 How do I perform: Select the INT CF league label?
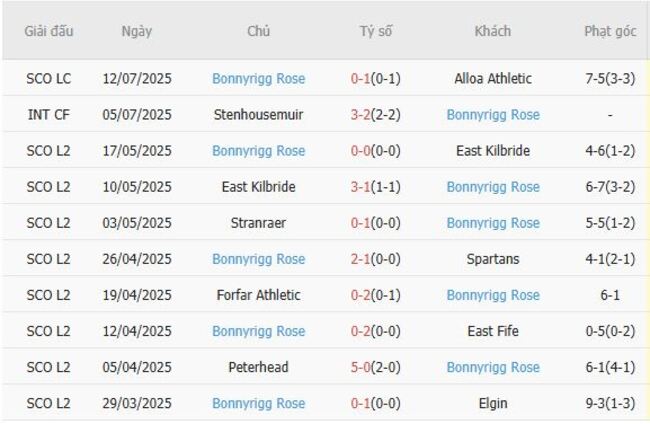point(49,115)
